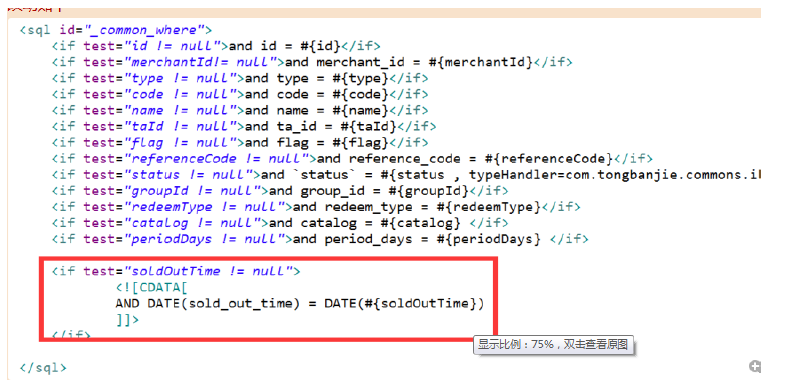
Task: Click the line with 'merchant_id = #{merchantId}'
Action: pyautogui.click(x=312, y=63)
